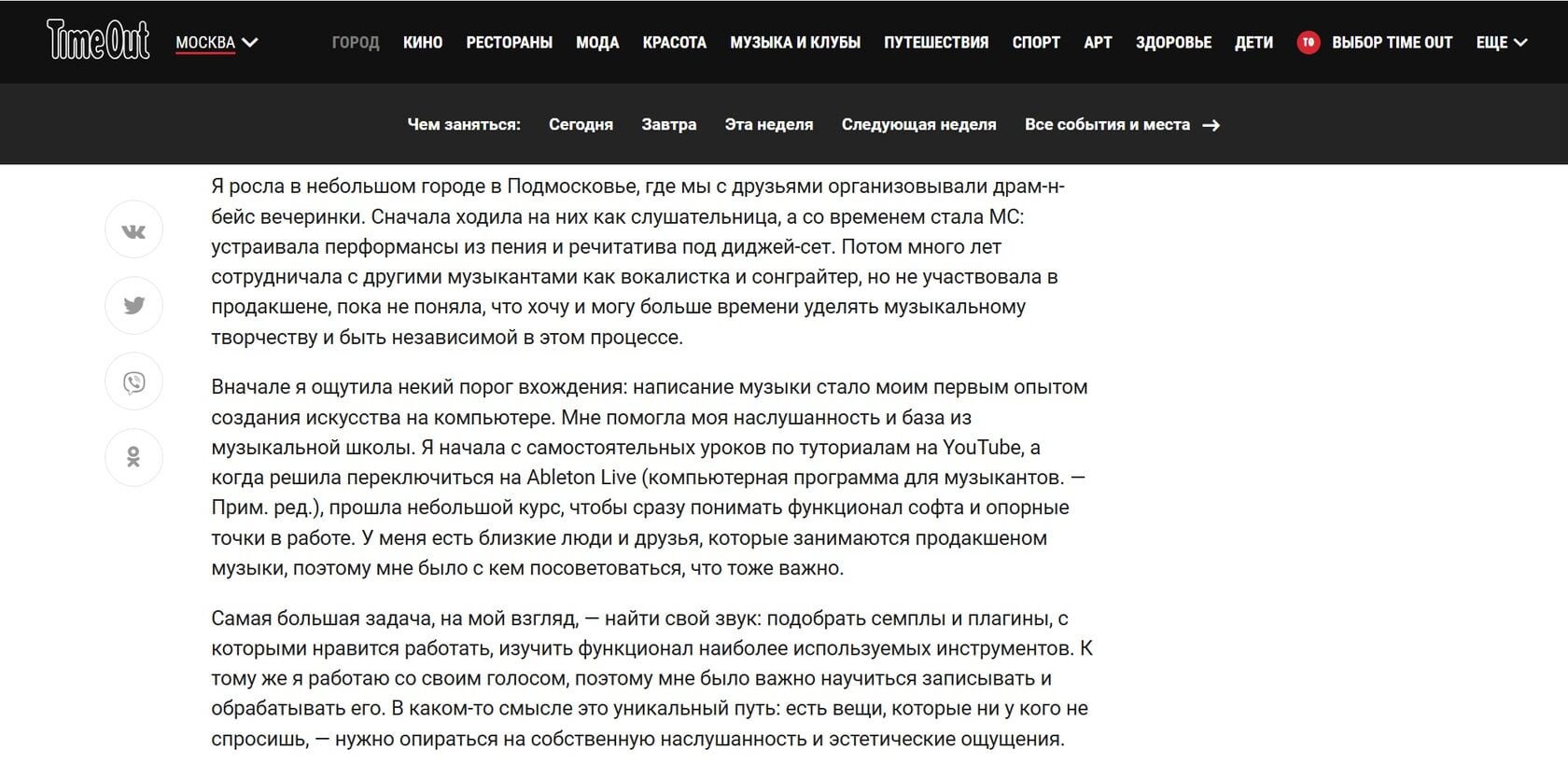Open Выбор Time Out page
1568x763 pixels.
(x=1392, y=42)
